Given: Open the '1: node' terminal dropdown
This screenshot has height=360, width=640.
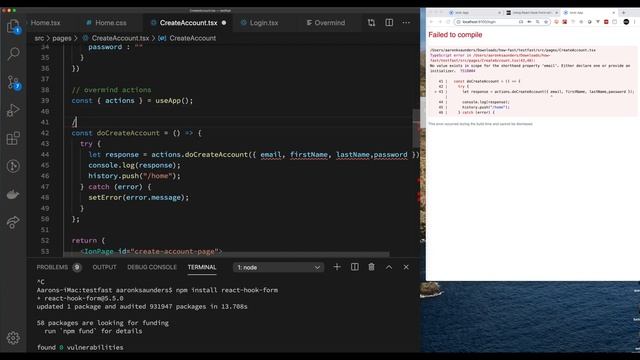Looking at the screenshot, I should point(279,267).
